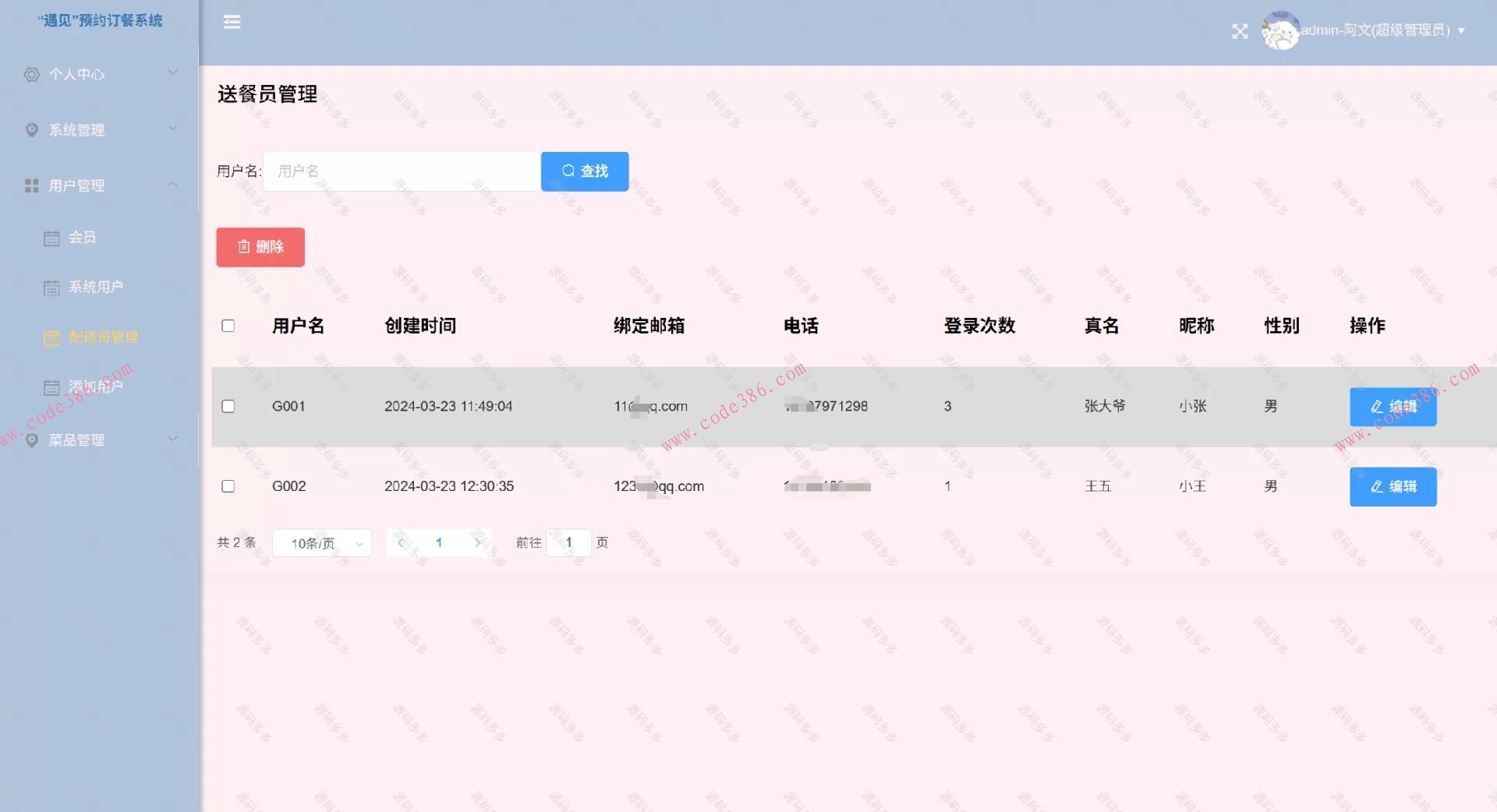This screenshot has width=1497, height=812.
Task: Click the 系统管理 location pin icon
Action: 31,129
